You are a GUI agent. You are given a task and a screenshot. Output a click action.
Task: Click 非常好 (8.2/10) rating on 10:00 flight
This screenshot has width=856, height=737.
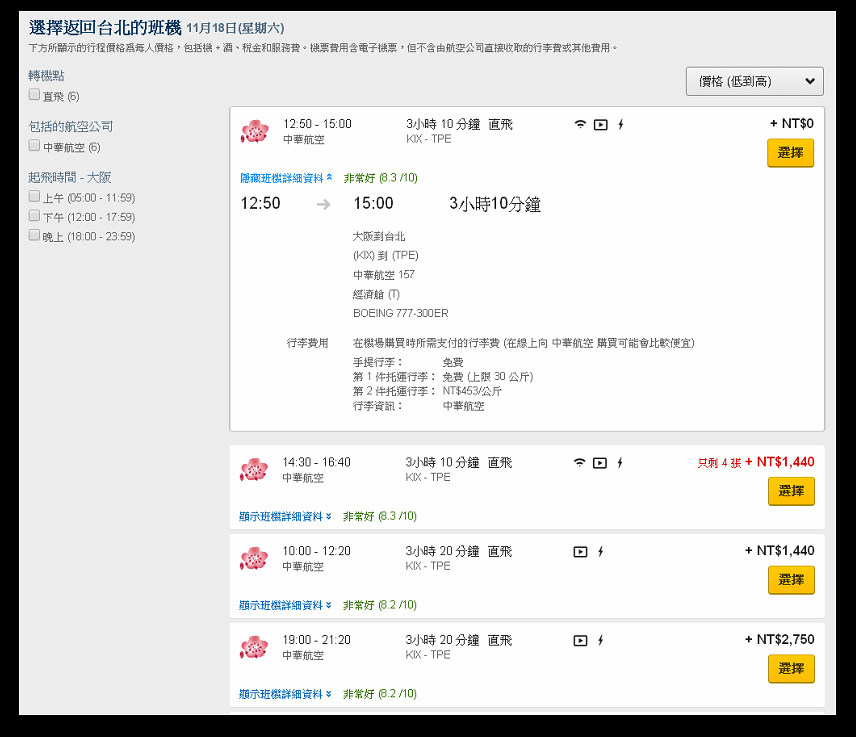pyautogui.click(x=379, y=605)
